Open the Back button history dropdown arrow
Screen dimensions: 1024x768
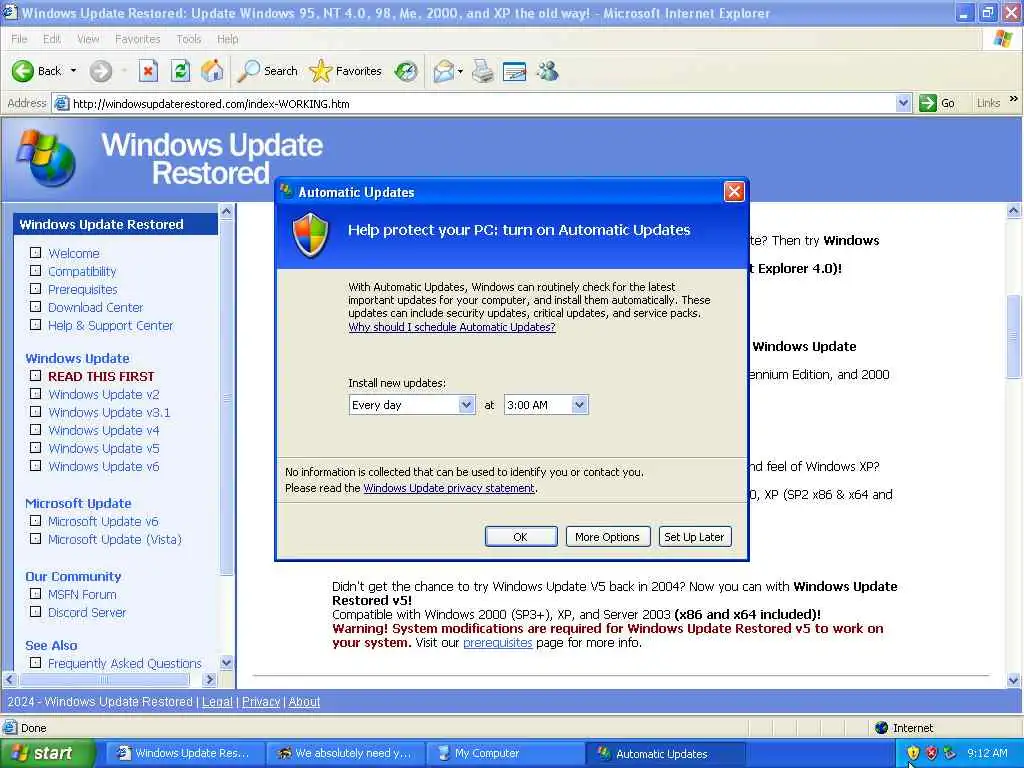click(x=73, y=71)
